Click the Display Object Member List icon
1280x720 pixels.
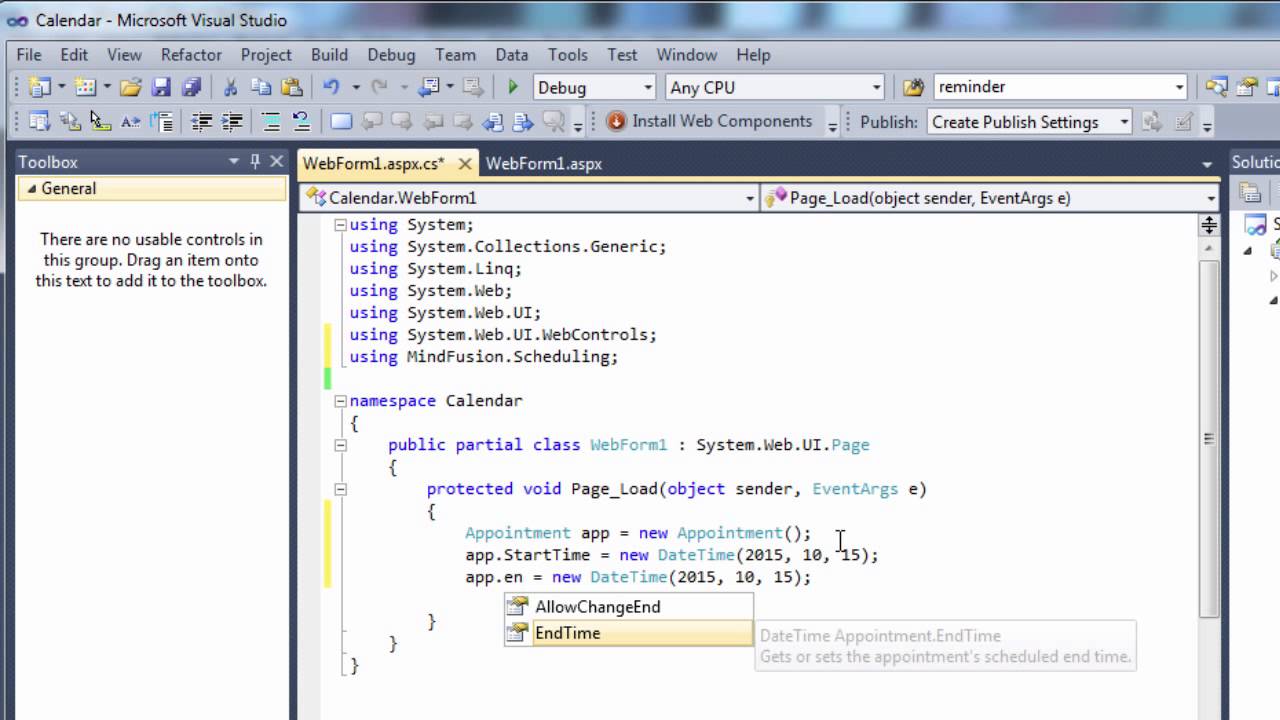pyautogui.click(x=40, y=122)
